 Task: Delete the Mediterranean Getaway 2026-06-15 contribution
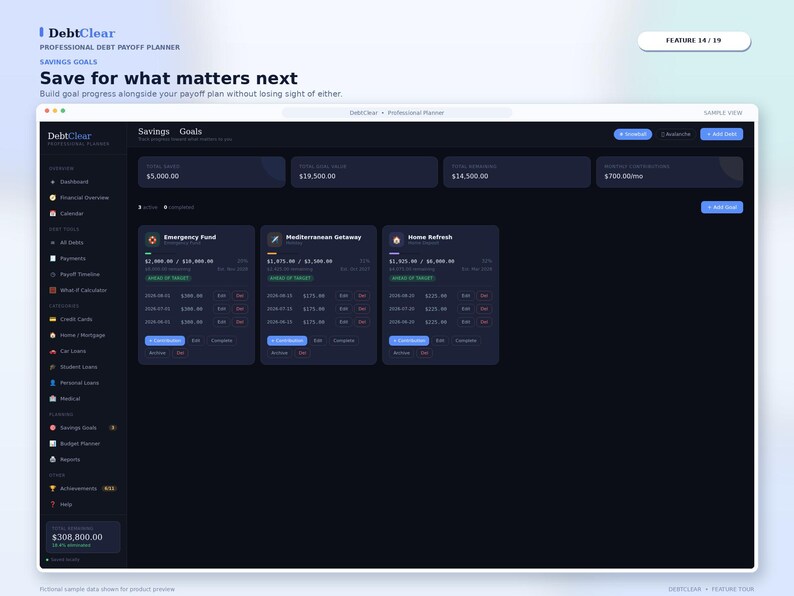[x=362, y=322]
